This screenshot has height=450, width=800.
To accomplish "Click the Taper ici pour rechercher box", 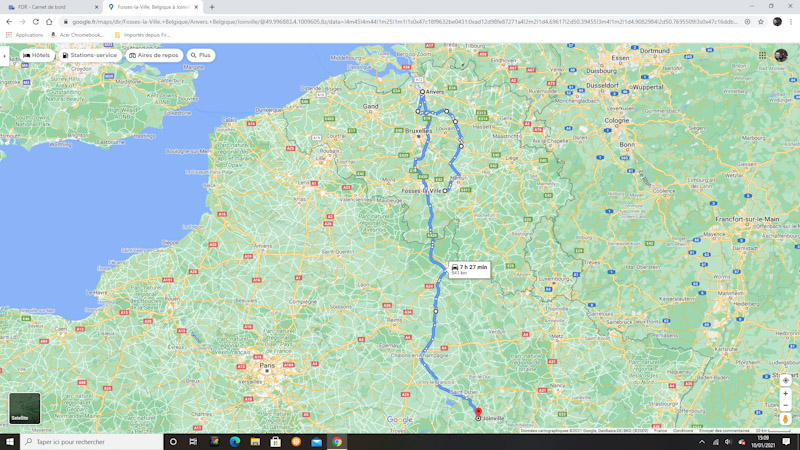I will tap(92, 442).
